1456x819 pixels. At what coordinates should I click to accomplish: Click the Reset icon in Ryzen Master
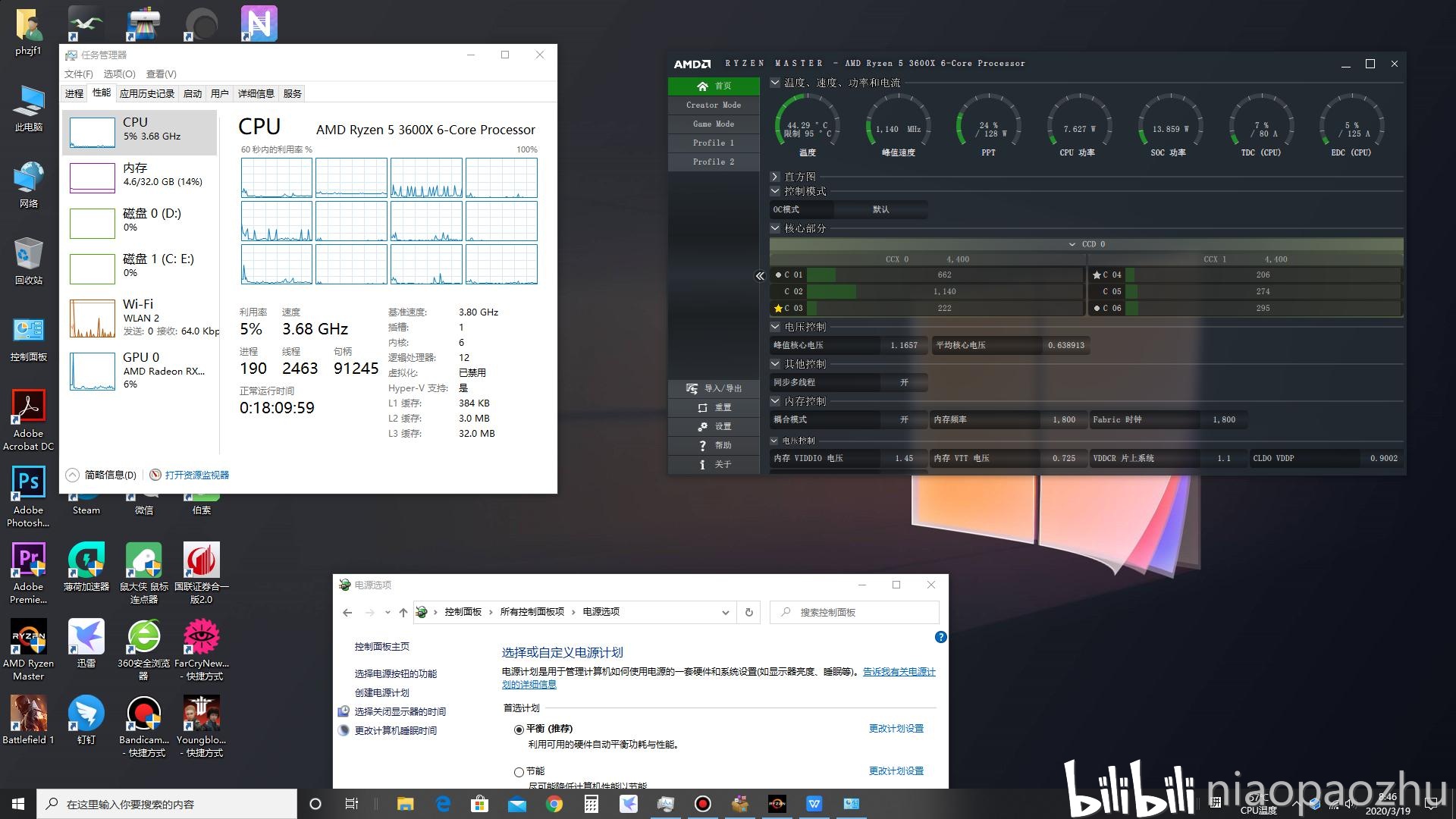coord(702,407)
